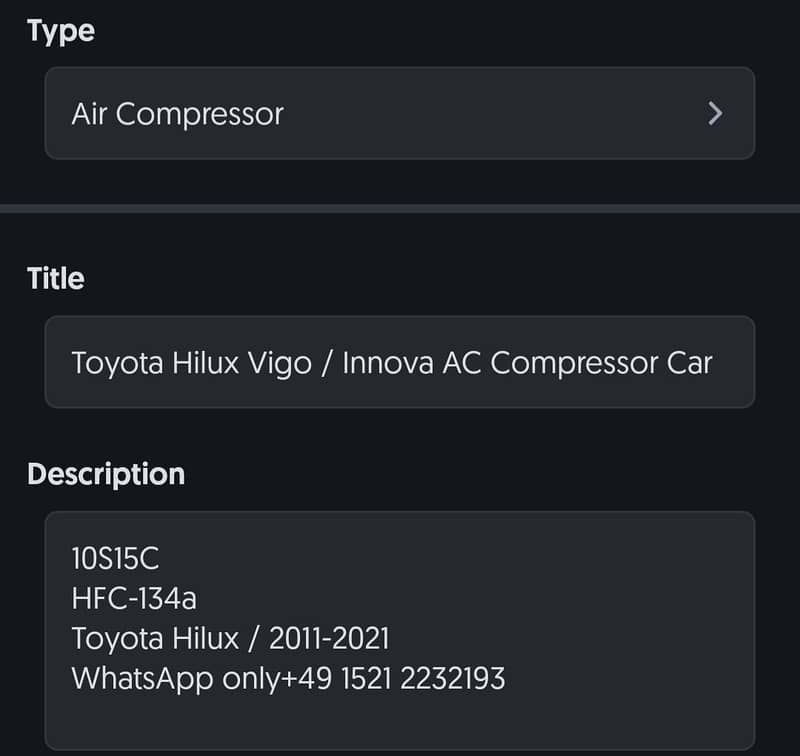Click the chevron arrow on Air Compressor row
This screenshot has width=800, height=756.
[715, 114]
